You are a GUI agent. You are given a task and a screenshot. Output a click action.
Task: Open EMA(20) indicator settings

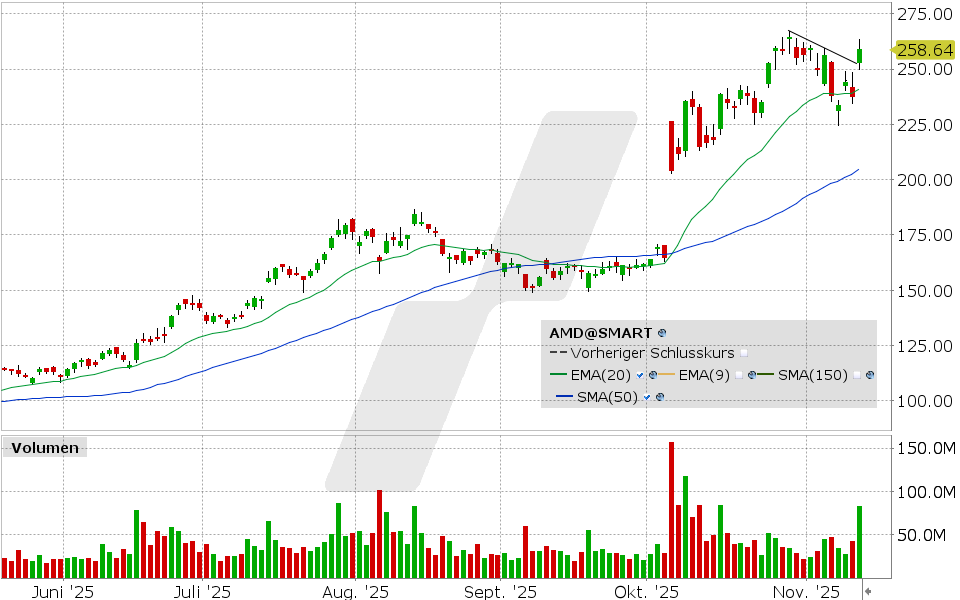coord(654,375)
